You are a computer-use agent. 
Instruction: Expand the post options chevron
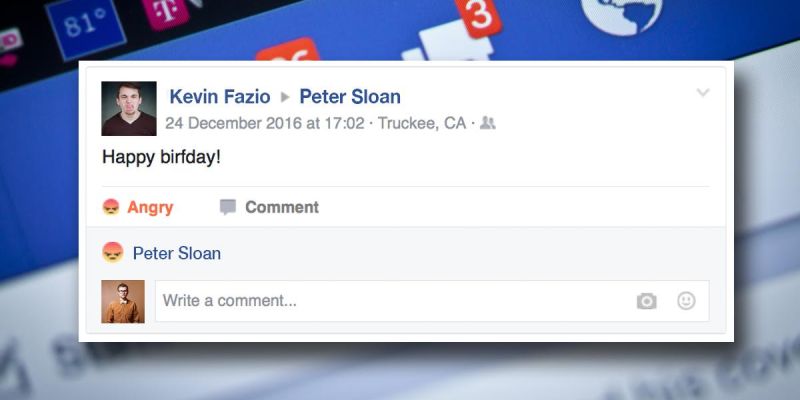point(703,92)
